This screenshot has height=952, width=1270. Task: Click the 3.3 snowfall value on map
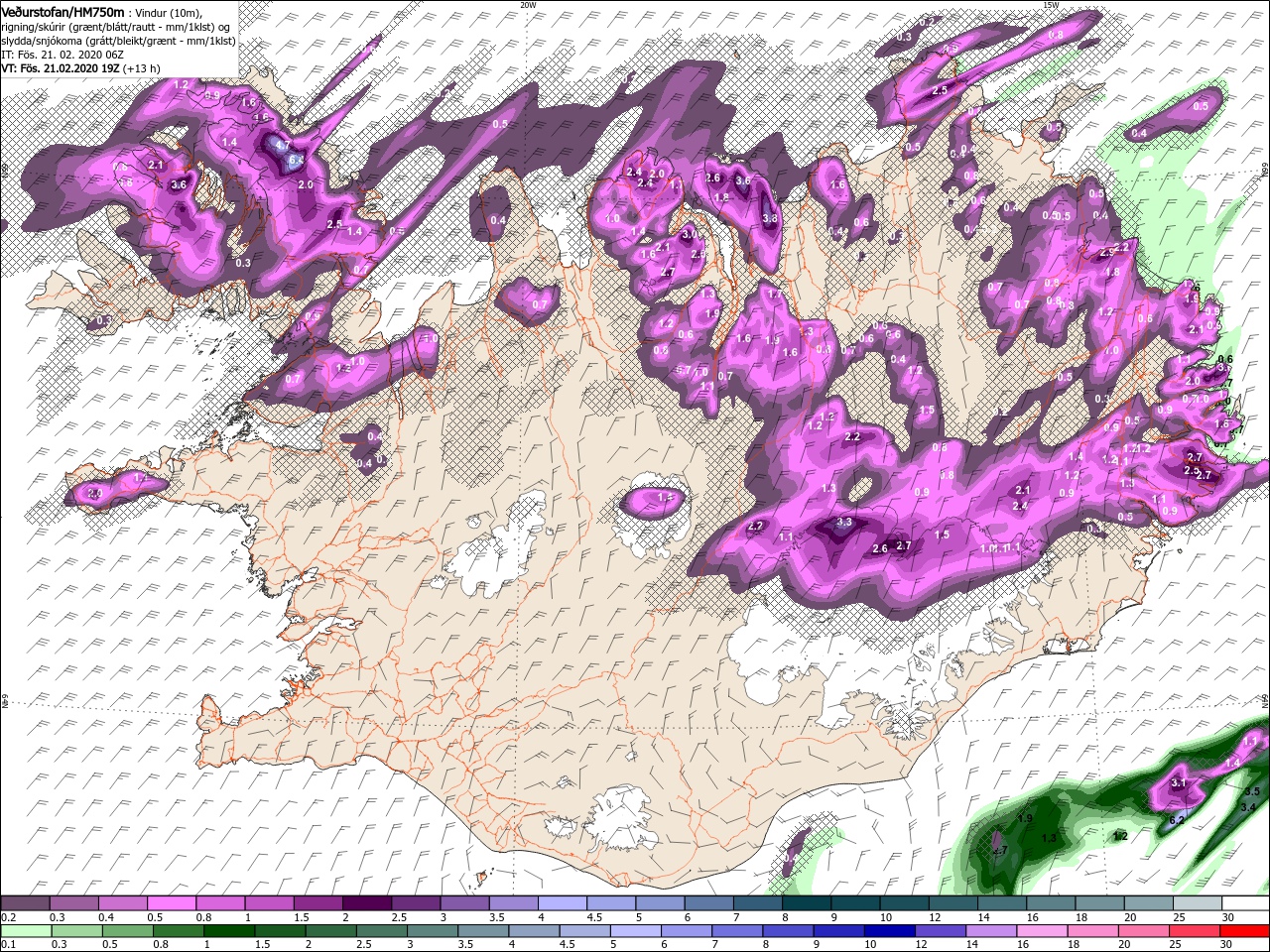tap(844, 522)
